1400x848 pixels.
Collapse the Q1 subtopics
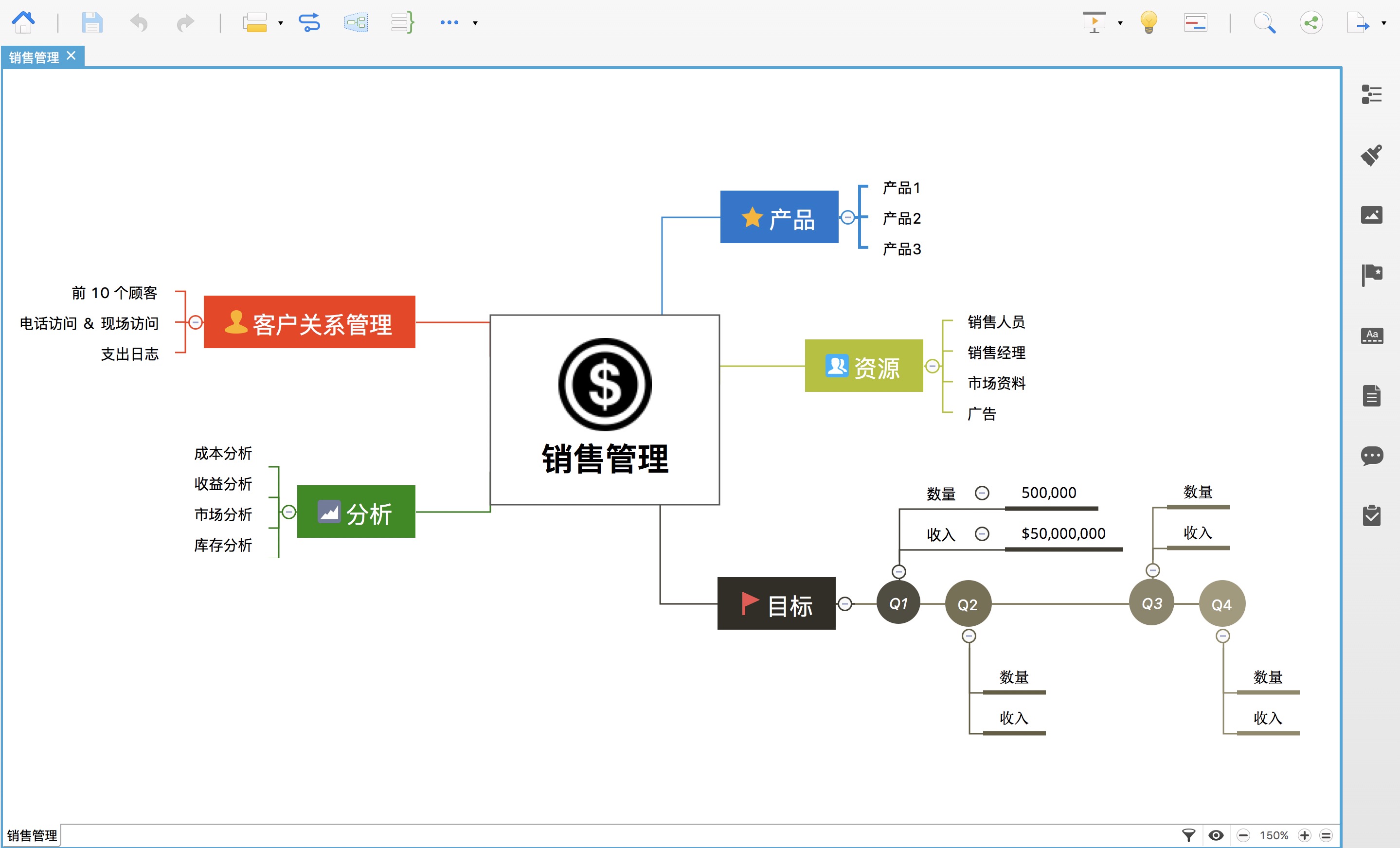898,571
